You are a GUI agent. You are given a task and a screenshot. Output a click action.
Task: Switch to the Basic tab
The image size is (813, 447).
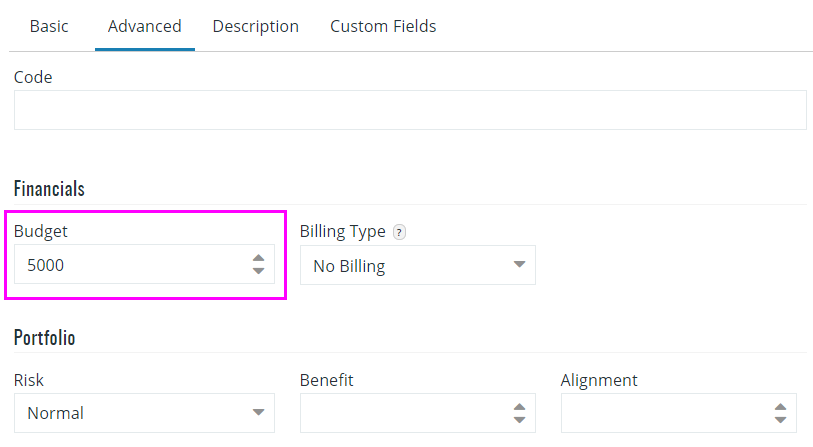pos(49,26)
